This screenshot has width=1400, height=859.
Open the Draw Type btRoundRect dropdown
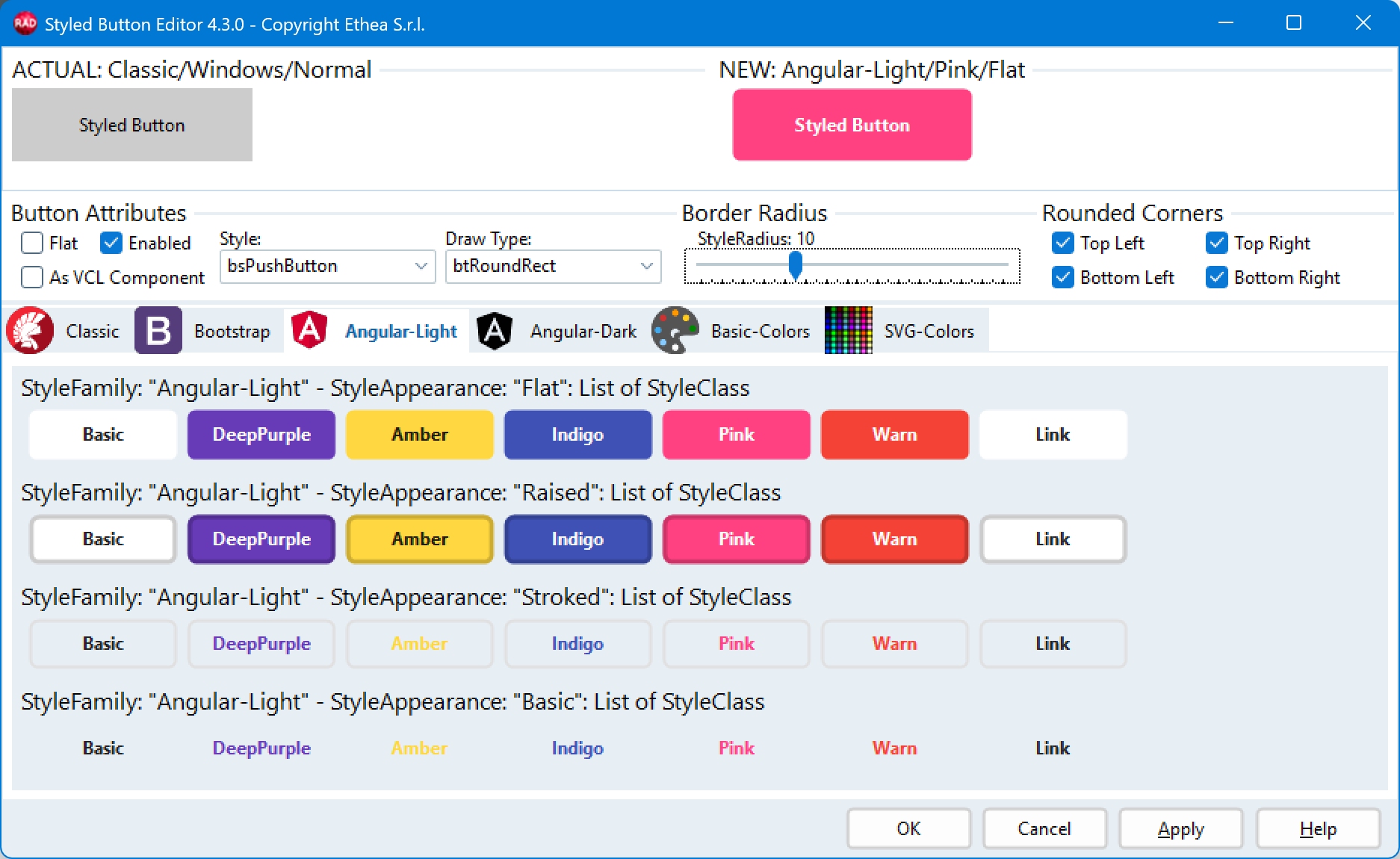[x=554, y=266]
